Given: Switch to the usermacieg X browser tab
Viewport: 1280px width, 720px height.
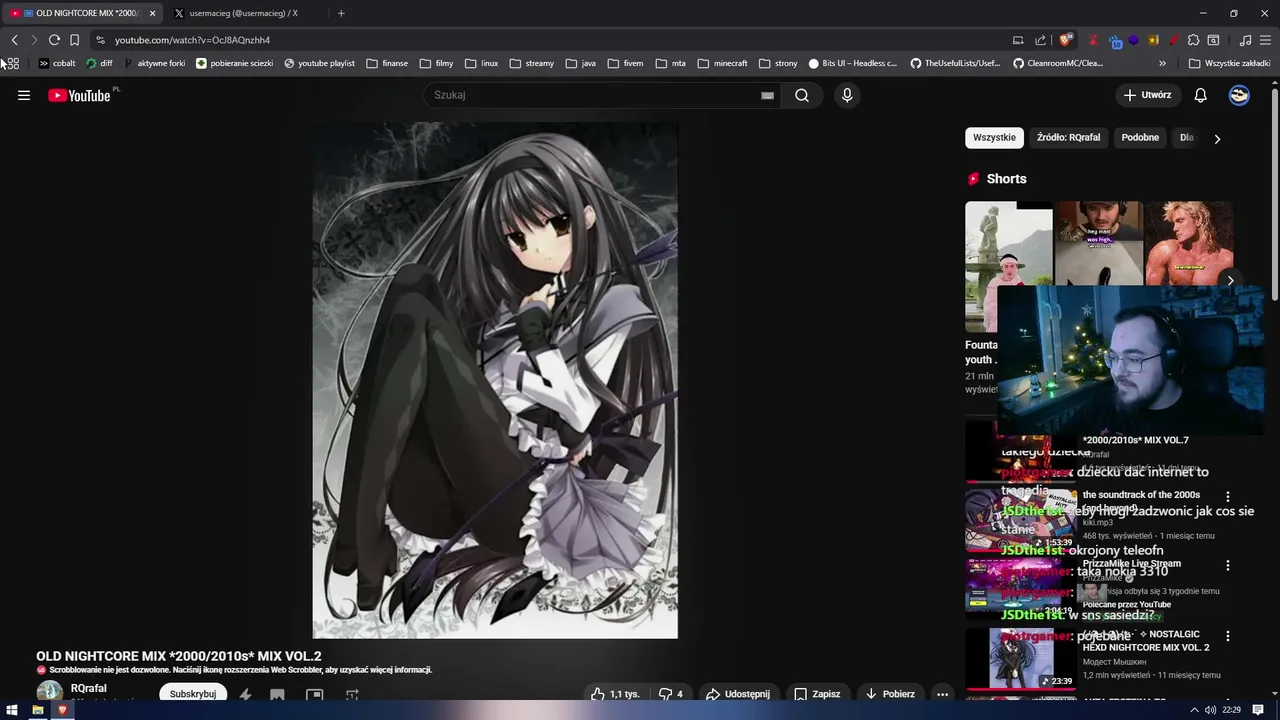Looking at the screenshot, I should click(243, 13).
